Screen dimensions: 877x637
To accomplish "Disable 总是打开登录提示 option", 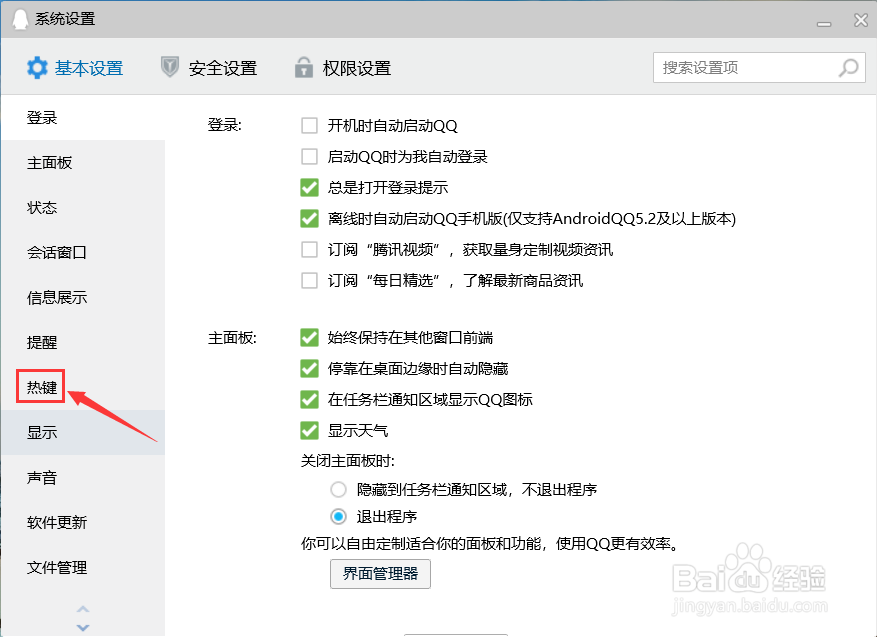I will (310, 187).
